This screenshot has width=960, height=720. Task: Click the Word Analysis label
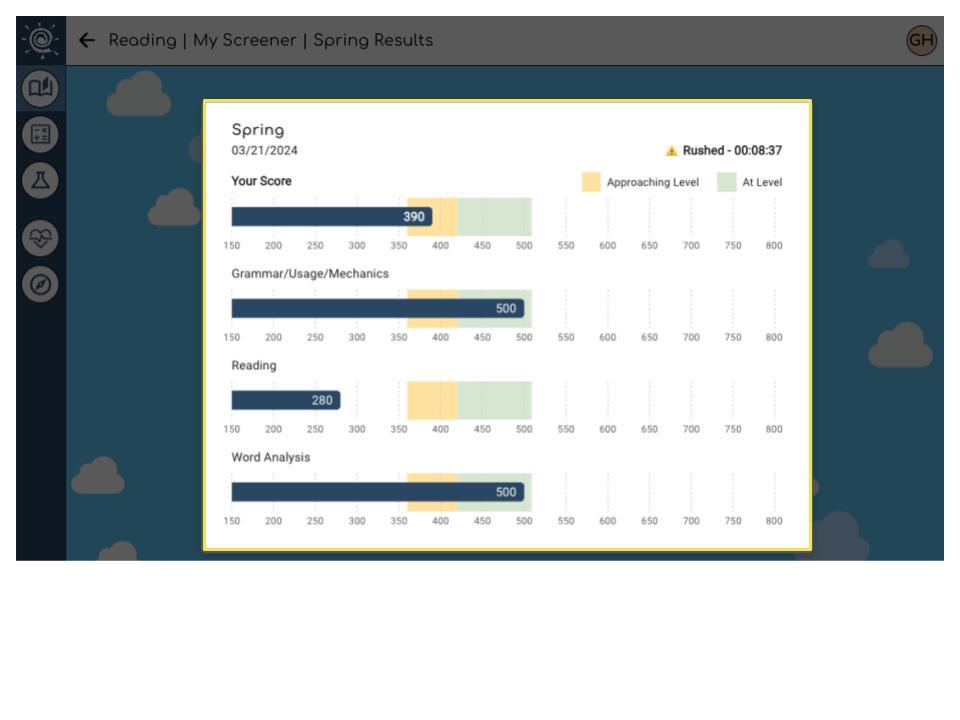click(x=271, y=457)
